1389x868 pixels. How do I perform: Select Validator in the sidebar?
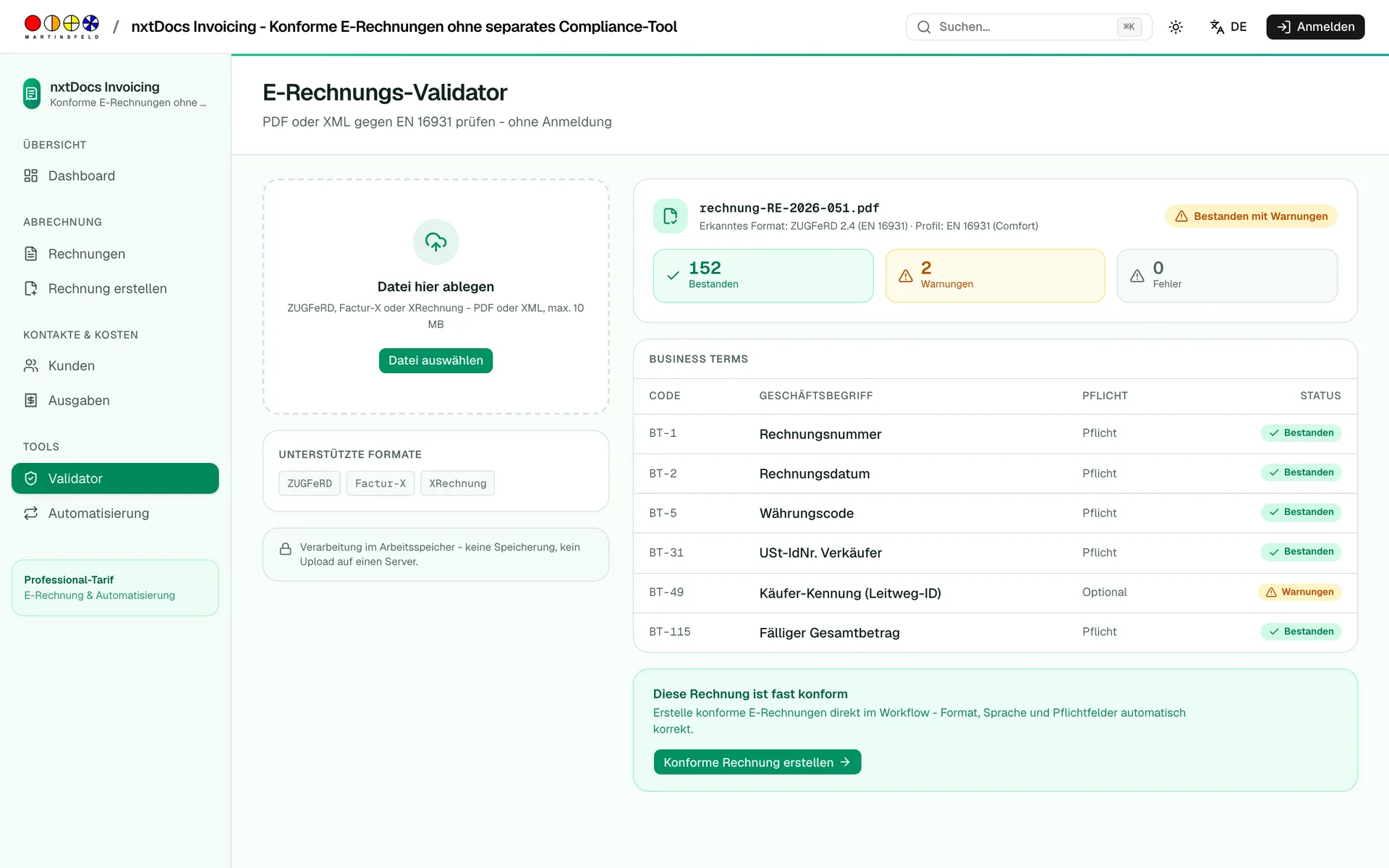(115, 479)
